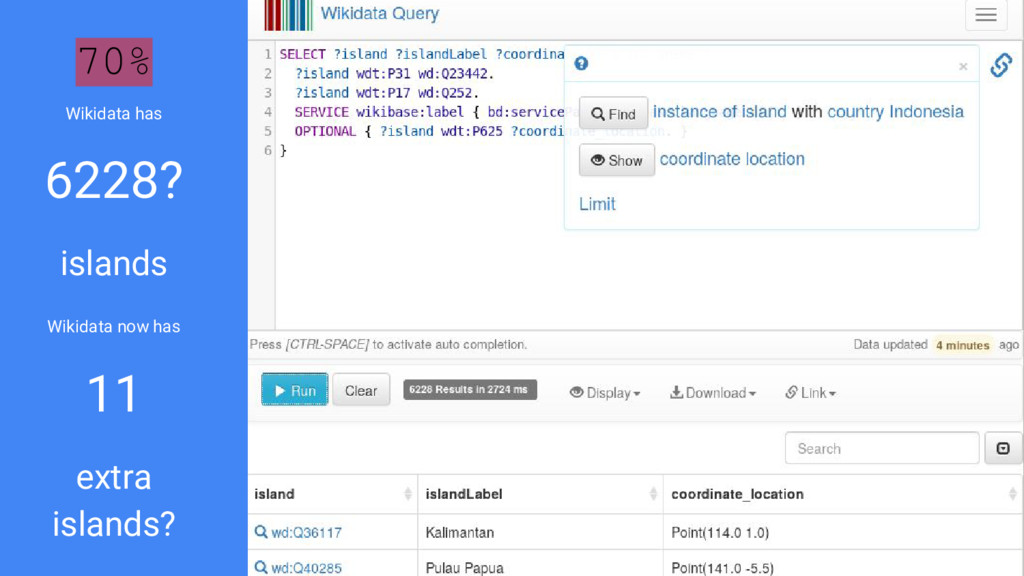Open the query helper help icon
Image resolution: width=1024 pixels, height=576 pixels.
581,63
